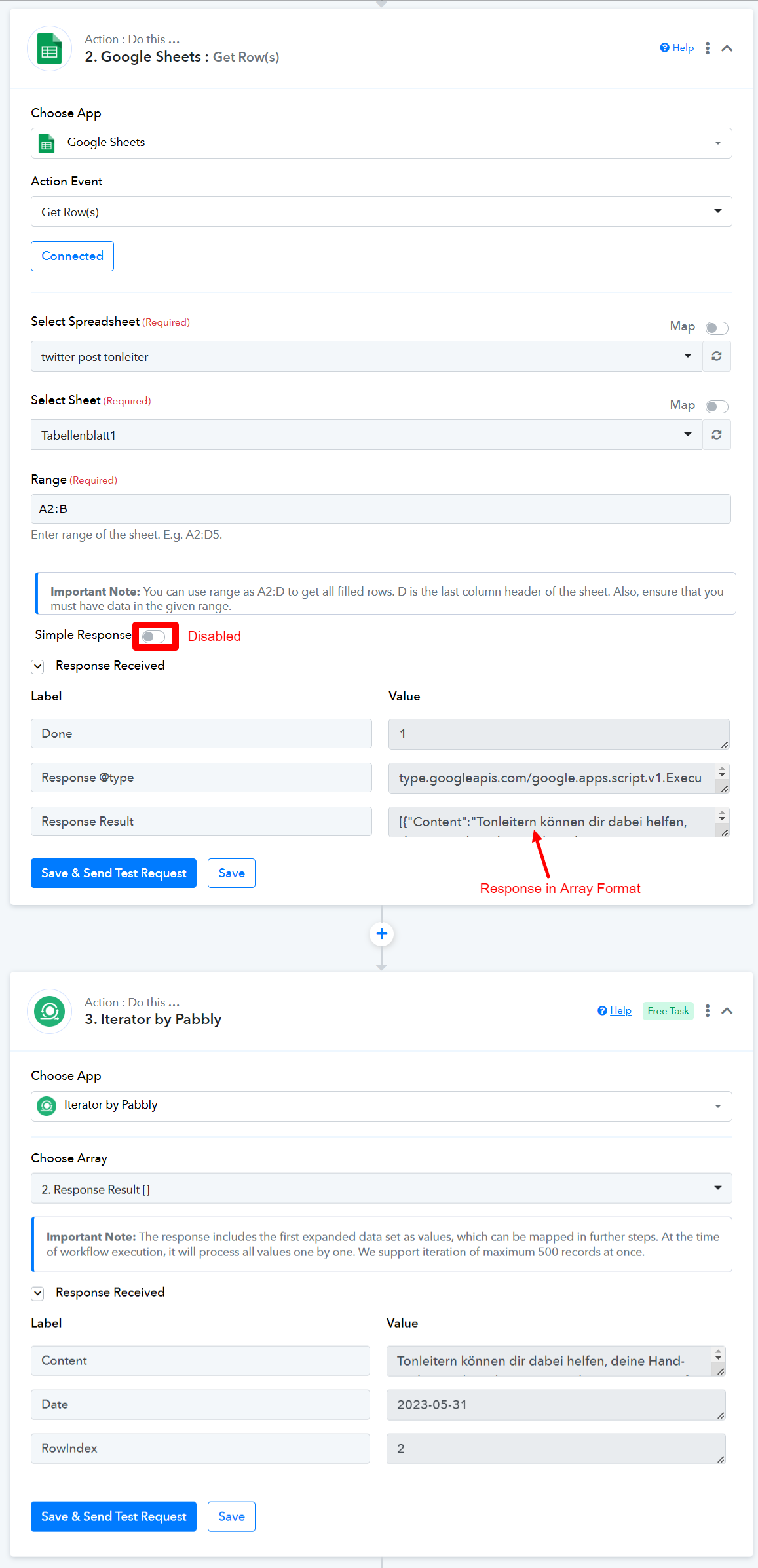Click the Connected button
Screen dimensions: 758x1568
(72, 256)
